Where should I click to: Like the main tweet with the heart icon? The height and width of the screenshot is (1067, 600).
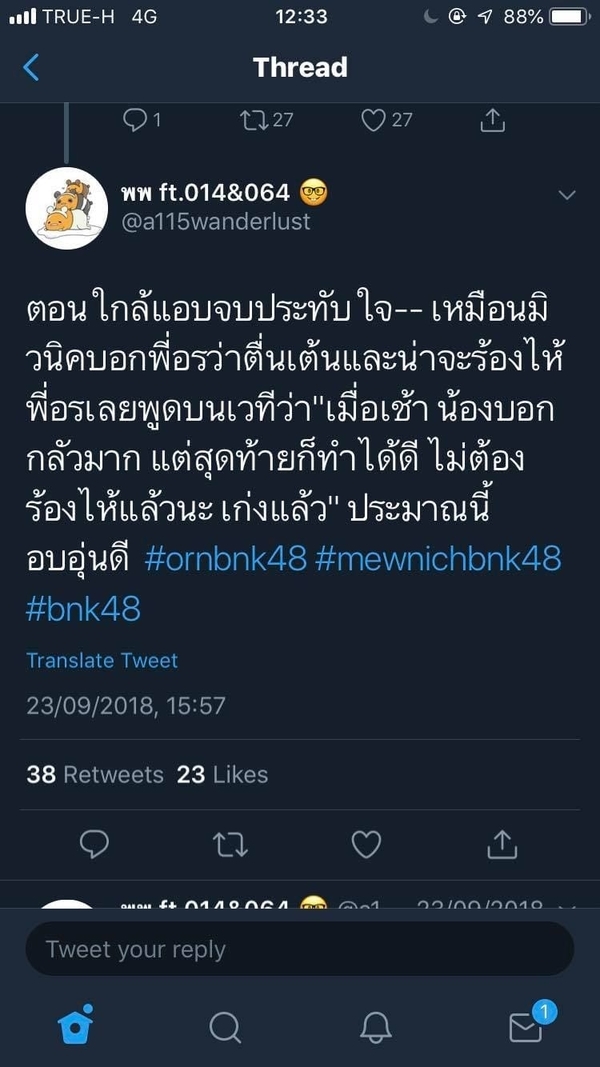(366, 845)
